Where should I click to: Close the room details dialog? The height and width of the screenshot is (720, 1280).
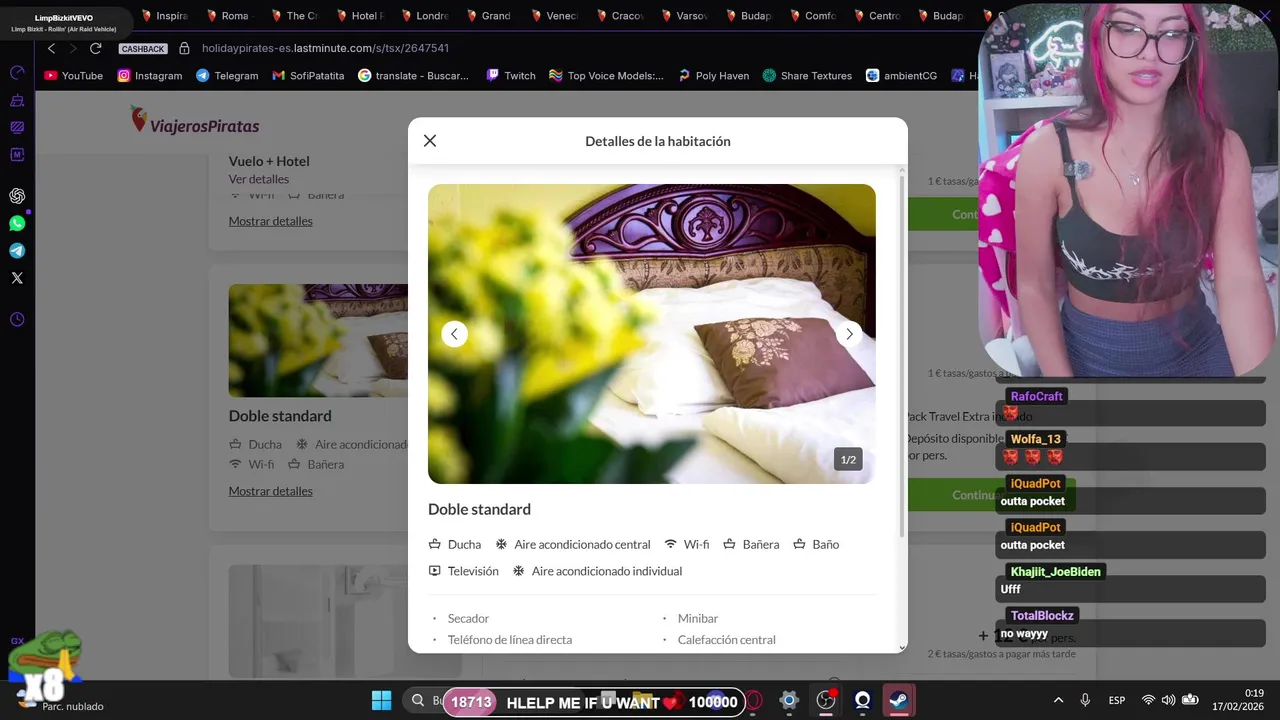click(x=430, y=141)
